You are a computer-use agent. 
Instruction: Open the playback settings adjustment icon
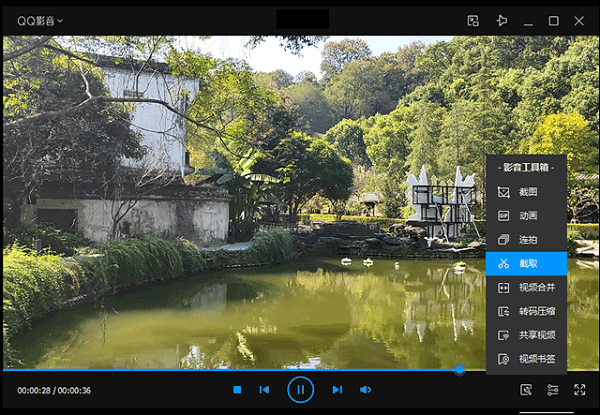(x=552, y=390)
